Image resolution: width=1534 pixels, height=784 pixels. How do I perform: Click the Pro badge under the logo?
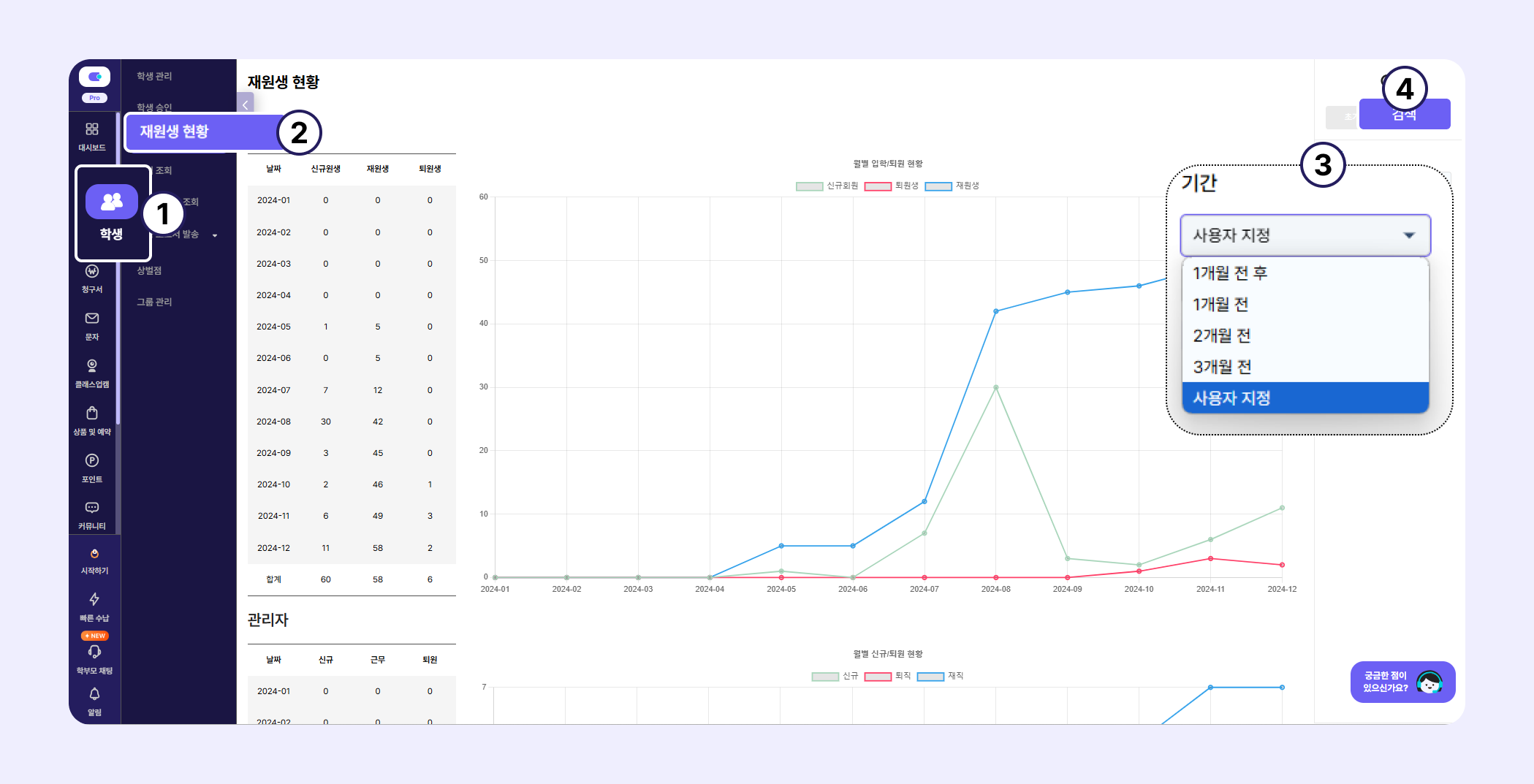(94, 98)
